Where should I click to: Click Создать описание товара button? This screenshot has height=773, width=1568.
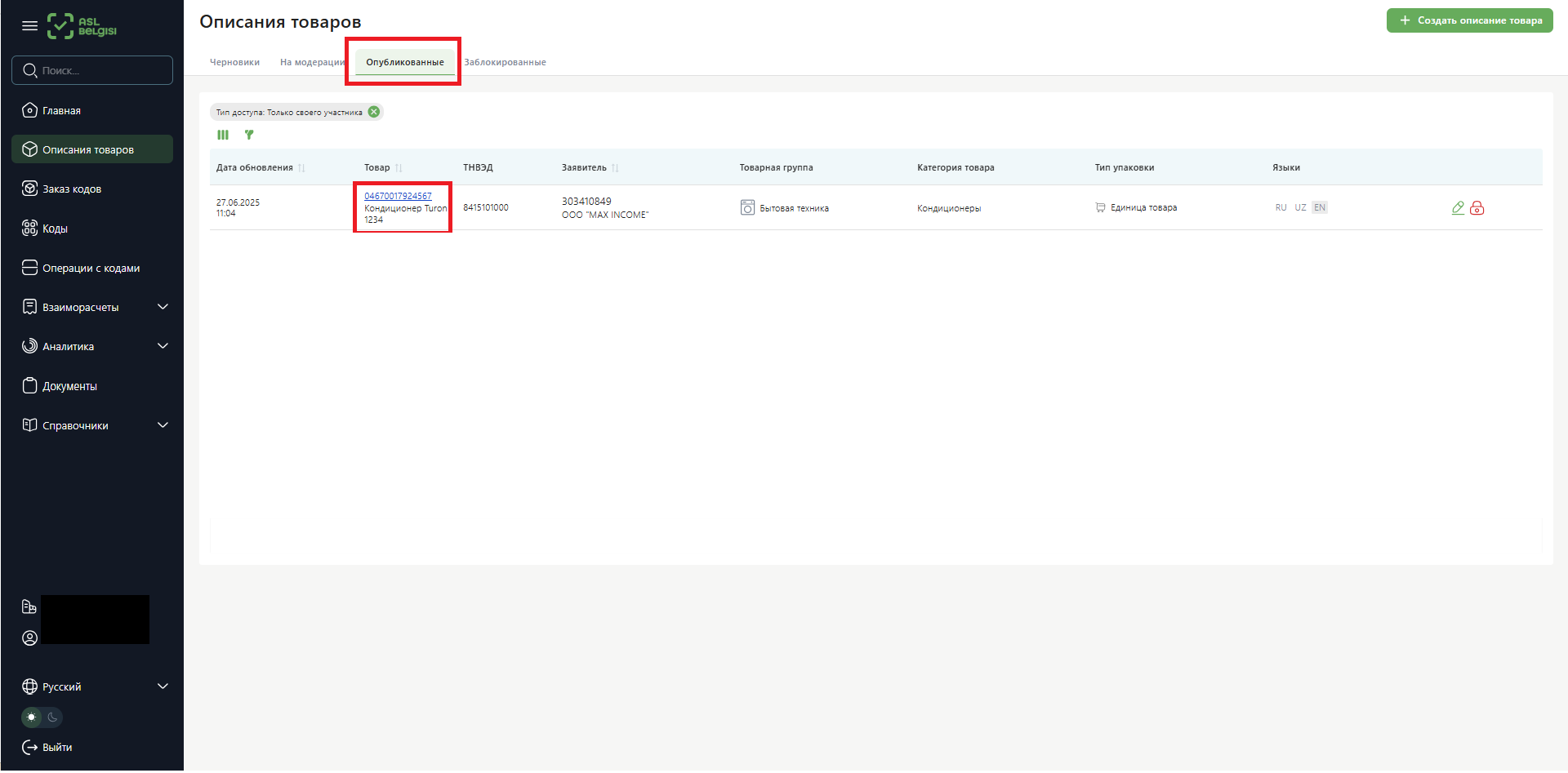pos(1469,20)
